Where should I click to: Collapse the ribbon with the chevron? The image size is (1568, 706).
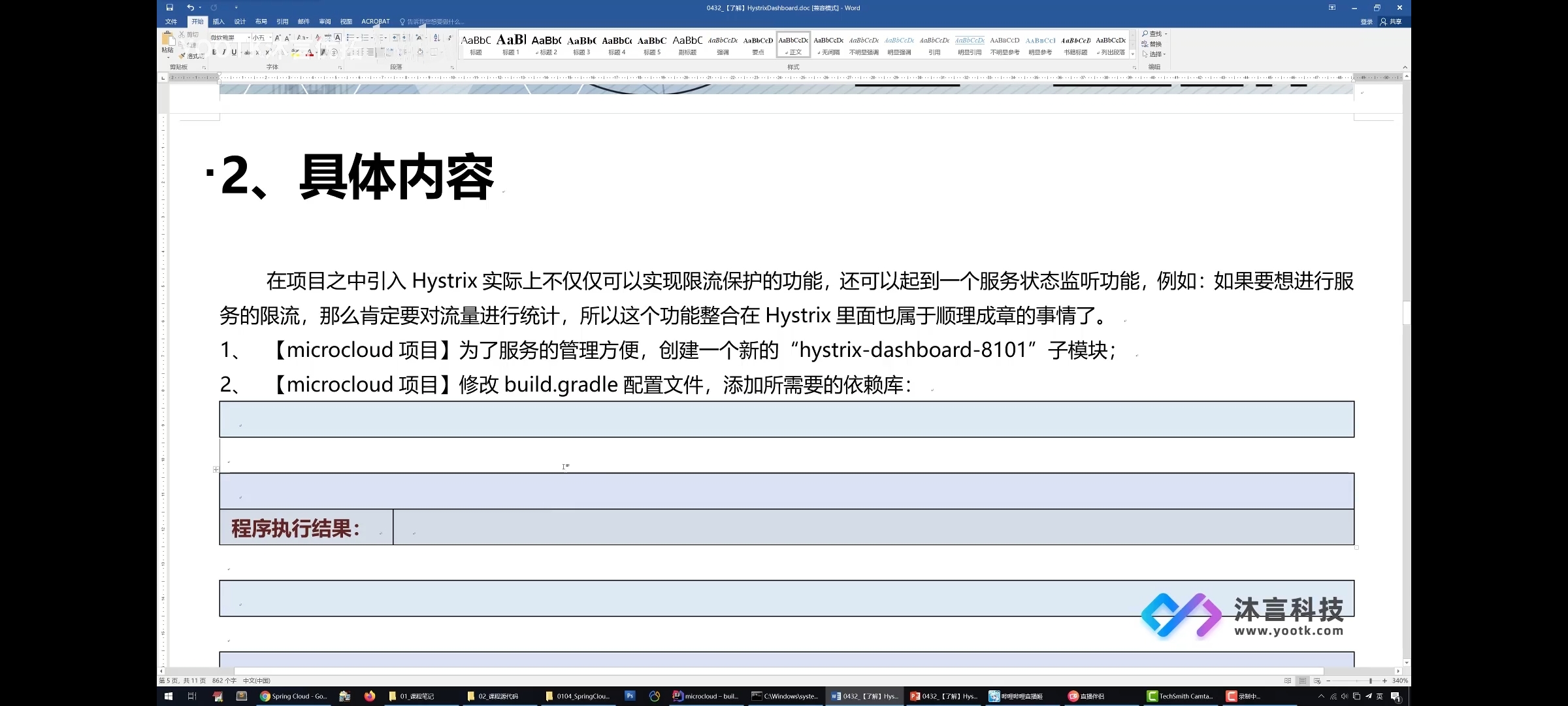(x=1405, y=67)
